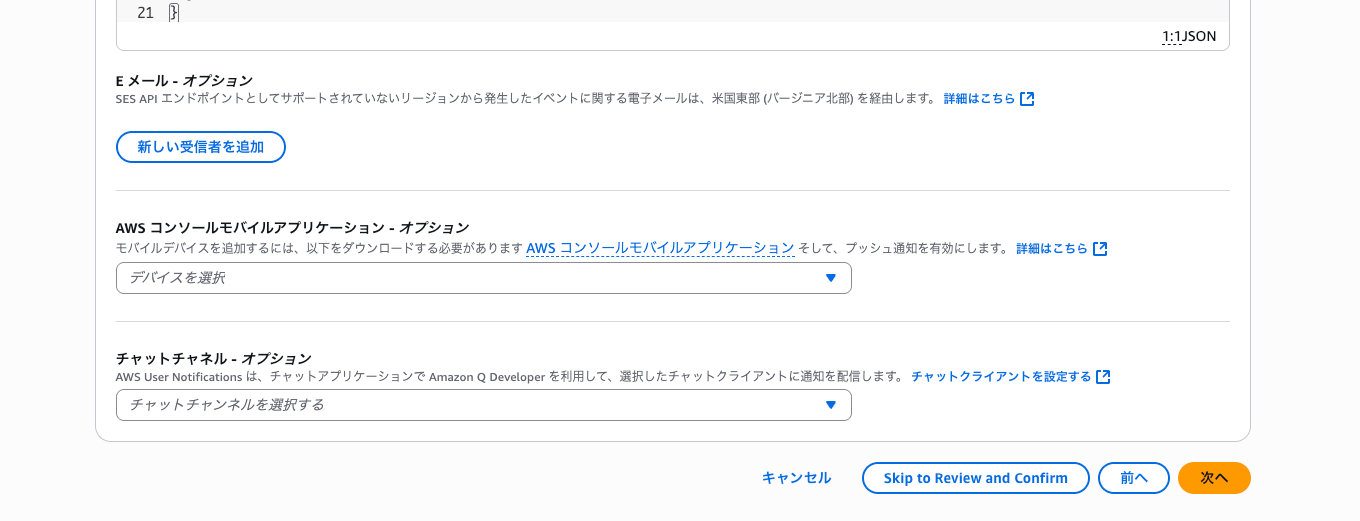The height and width of the screenshot is (521, 1360).
Task: Proceed with the orange 次へ button
Action: tap(1214, 478)
